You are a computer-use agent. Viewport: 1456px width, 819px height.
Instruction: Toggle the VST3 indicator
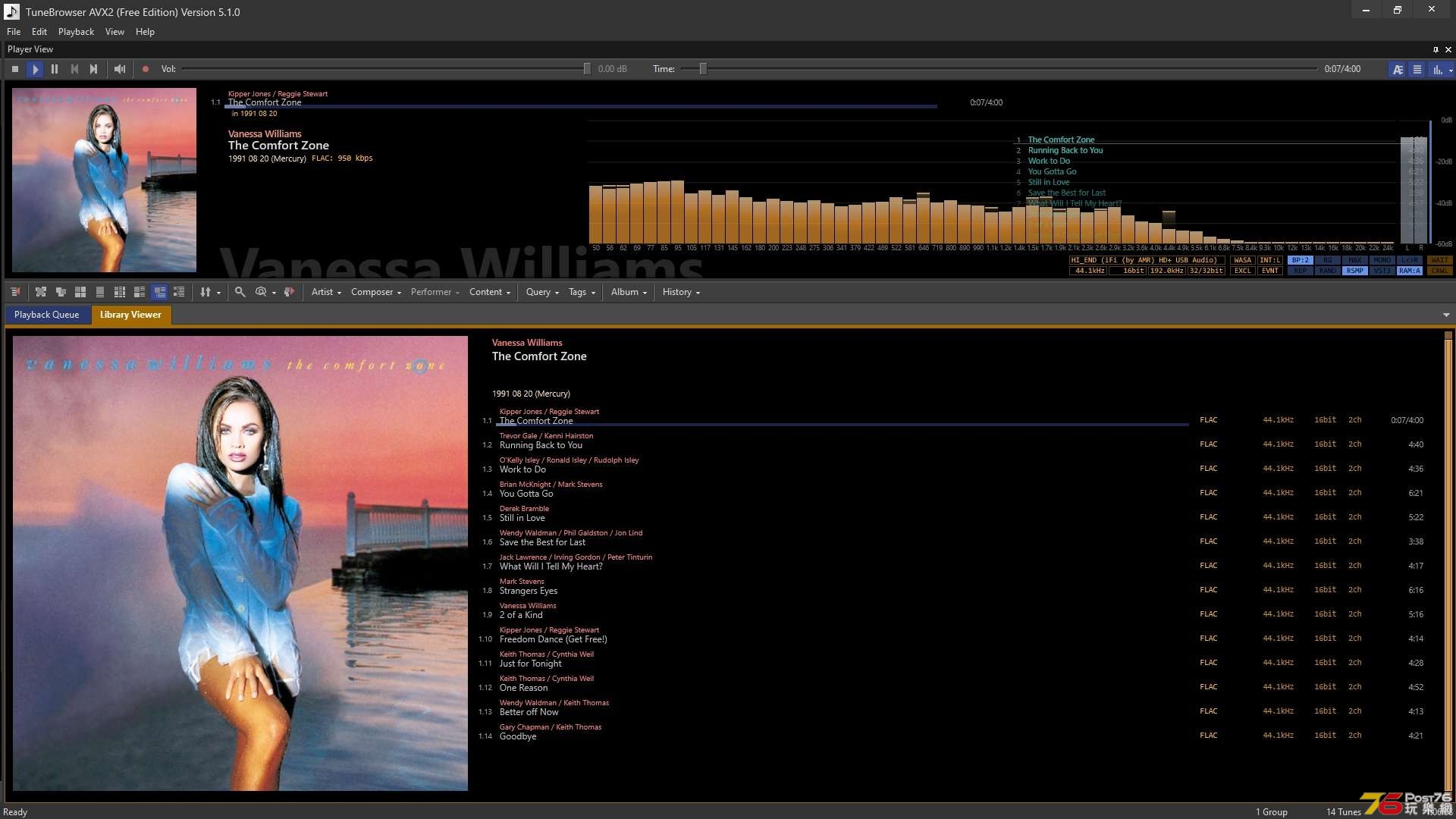[1382, 271]
